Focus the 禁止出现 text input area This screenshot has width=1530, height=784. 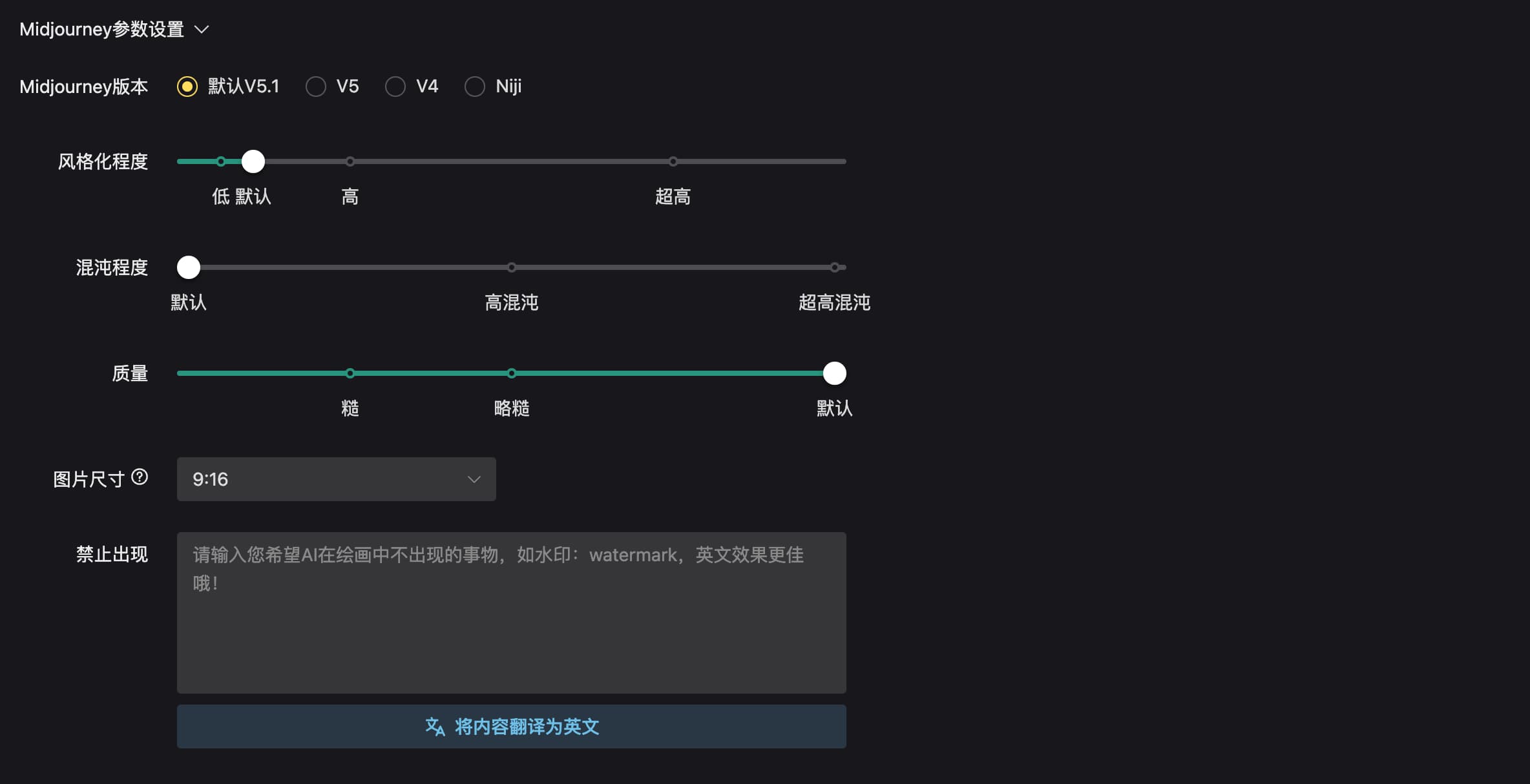[x=511, y=612]
